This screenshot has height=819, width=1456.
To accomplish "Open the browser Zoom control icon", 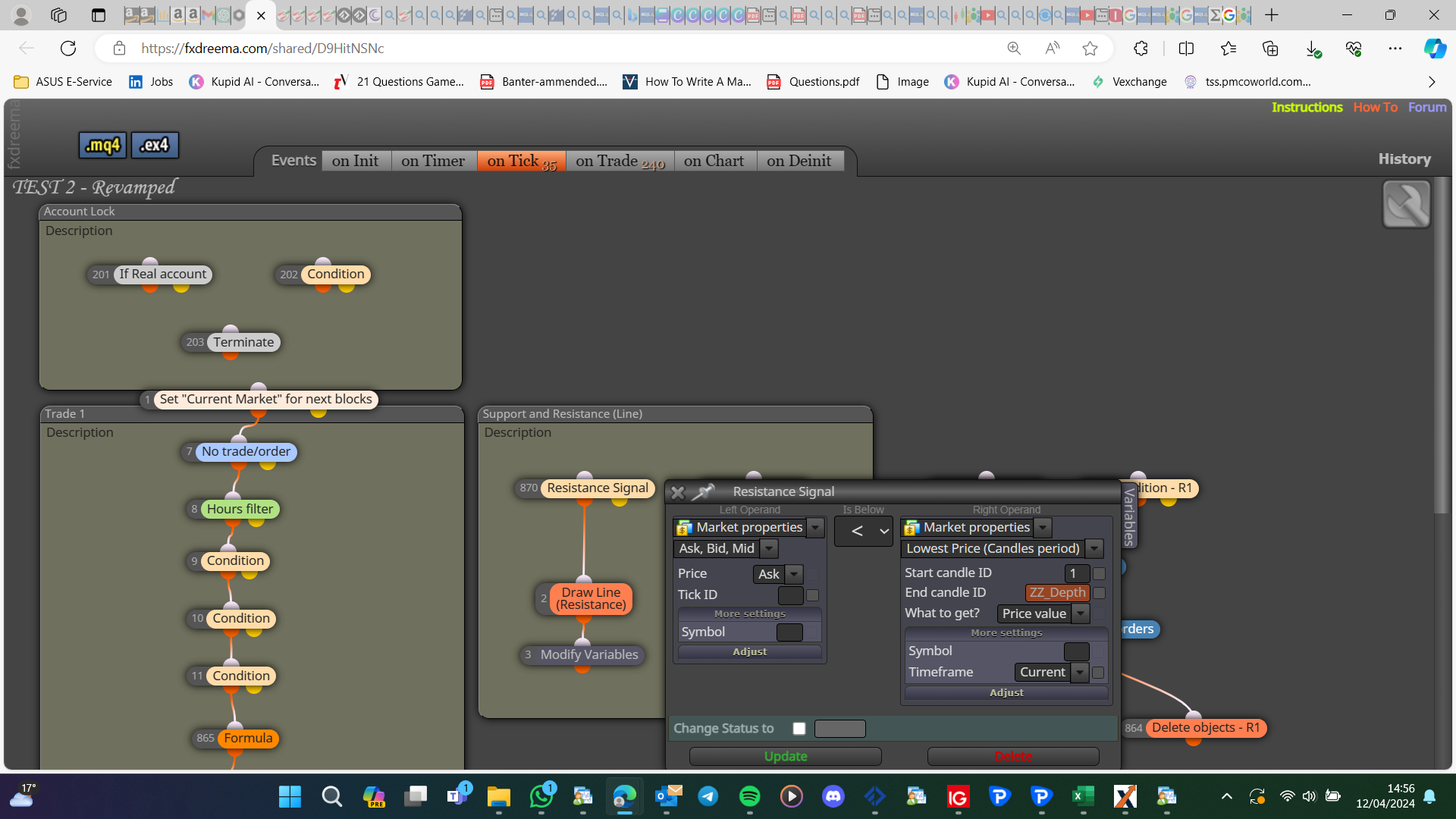I will [x=1014, y=49].
